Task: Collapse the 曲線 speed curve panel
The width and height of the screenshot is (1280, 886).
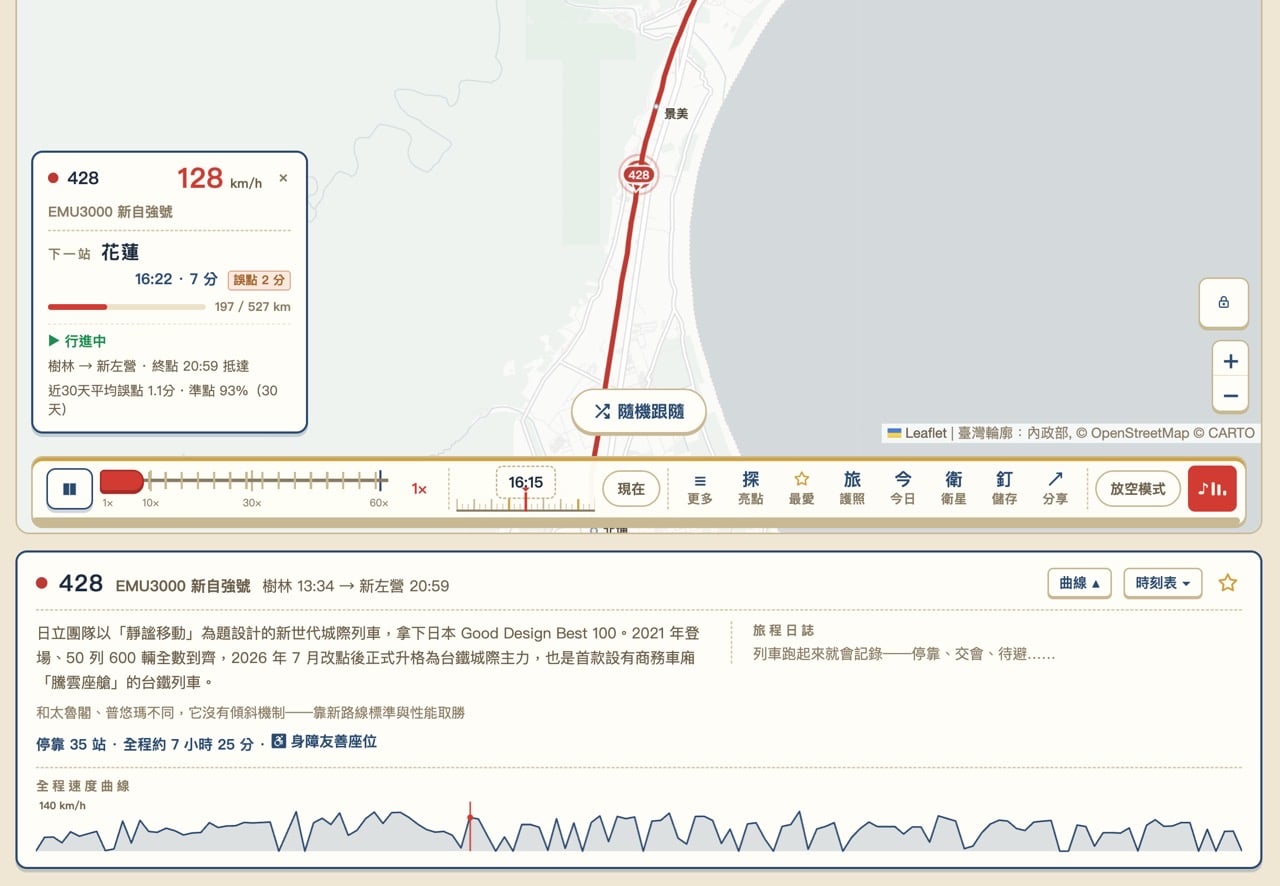Action: (x=1079, y=583)
